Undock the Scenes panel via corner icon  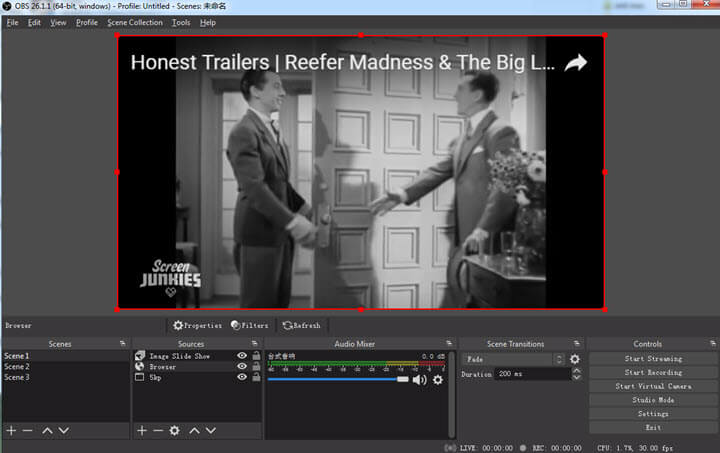[122, 344]
